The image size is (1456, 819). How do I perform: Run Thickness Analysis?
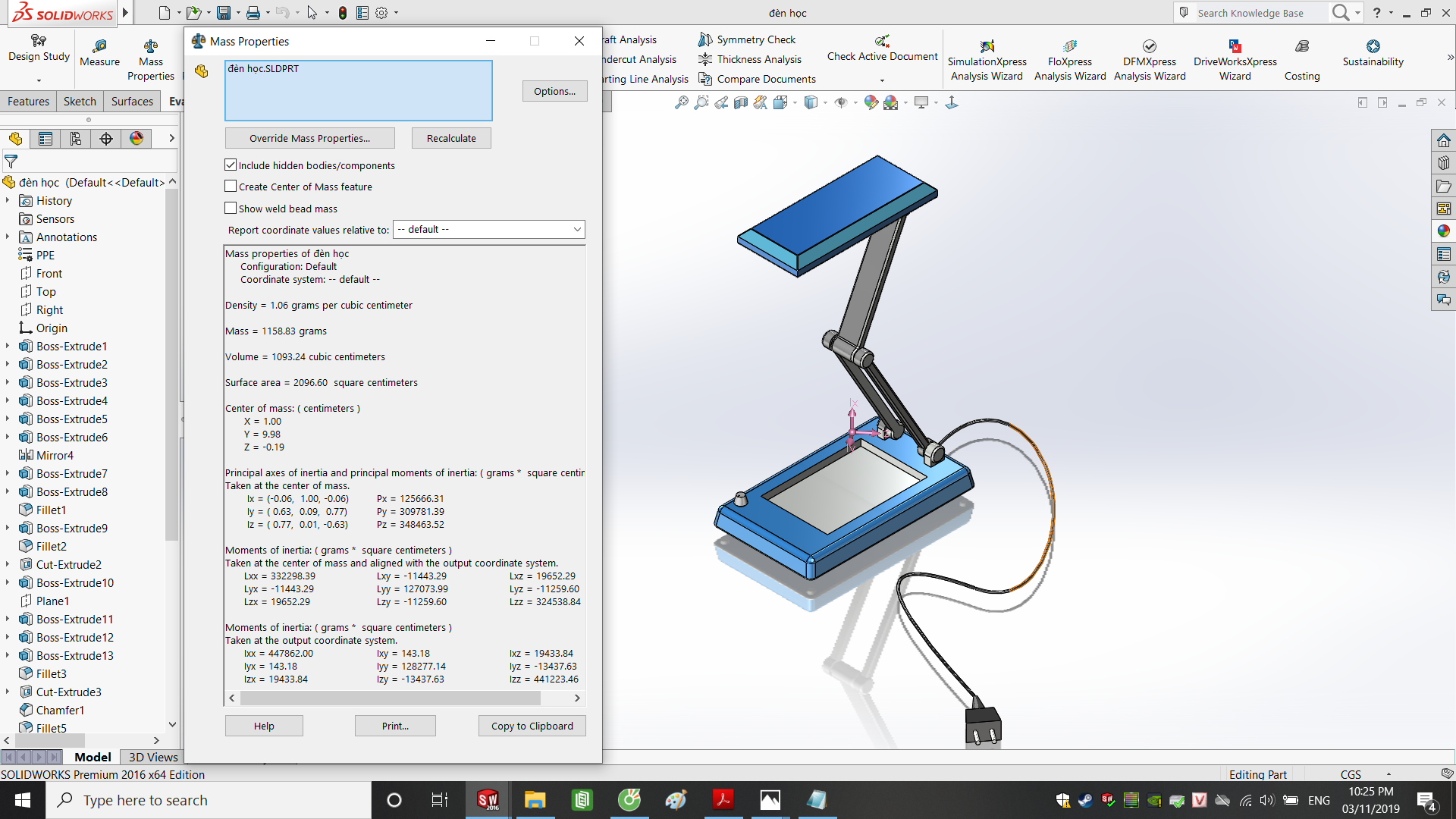(x=750, y=59)
